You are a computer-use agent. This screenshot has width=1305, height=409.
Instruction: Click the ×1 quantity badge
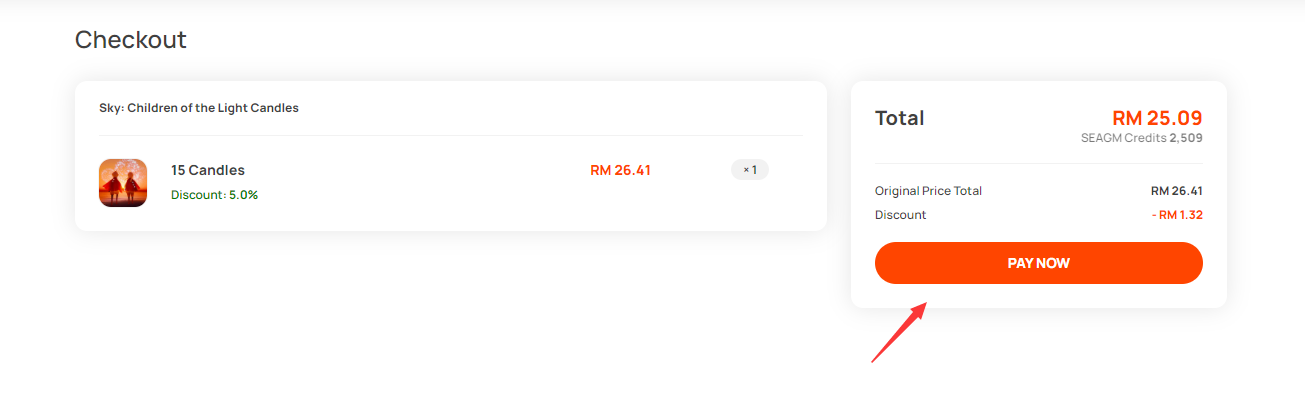point(750,170)
